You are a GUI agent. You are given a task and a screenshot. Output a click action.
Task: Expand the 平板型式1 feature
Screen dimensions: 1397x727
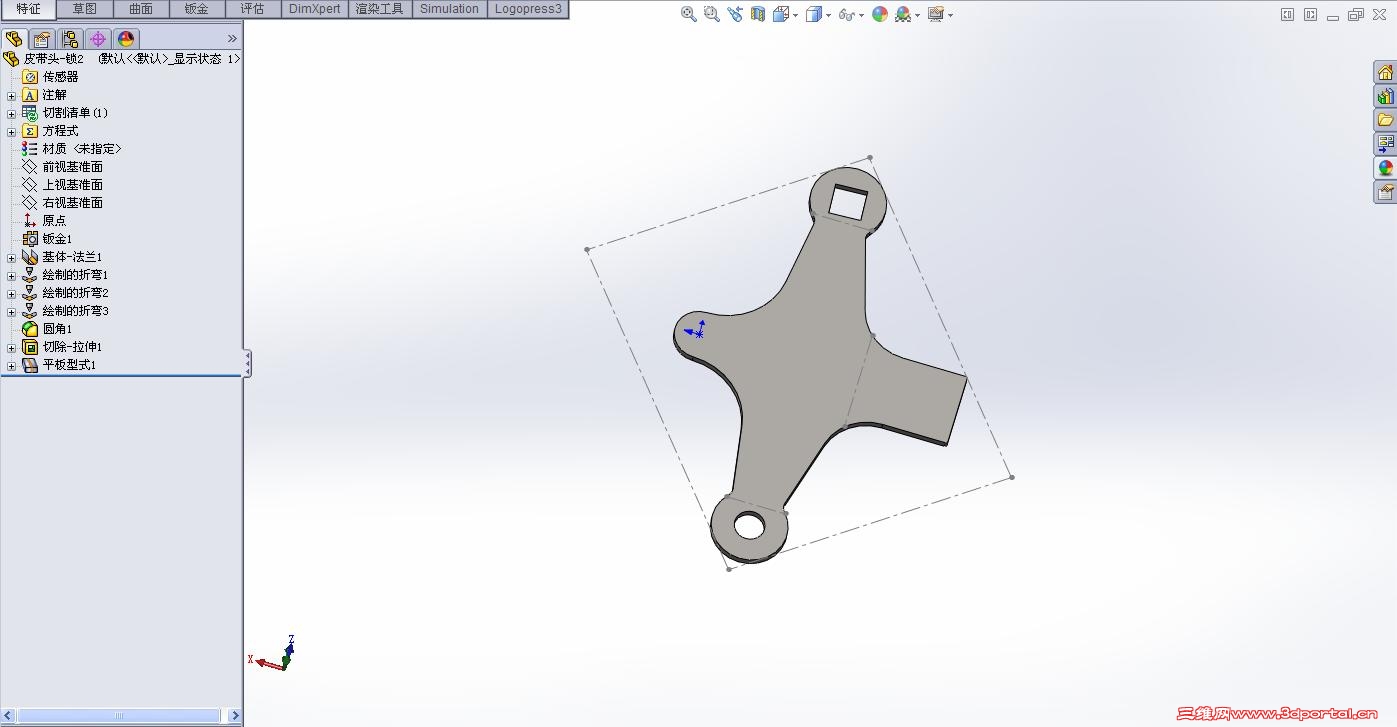[x=12, y=365]
